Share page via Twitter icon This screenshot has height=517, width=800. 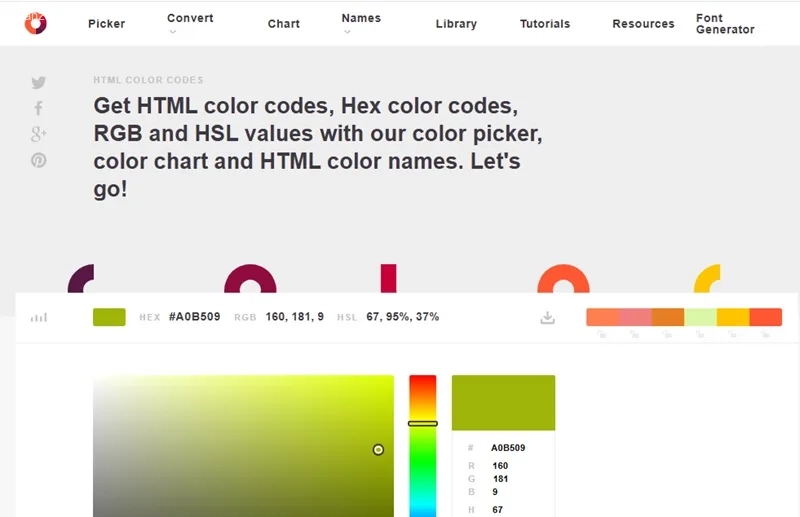point(38,83)
